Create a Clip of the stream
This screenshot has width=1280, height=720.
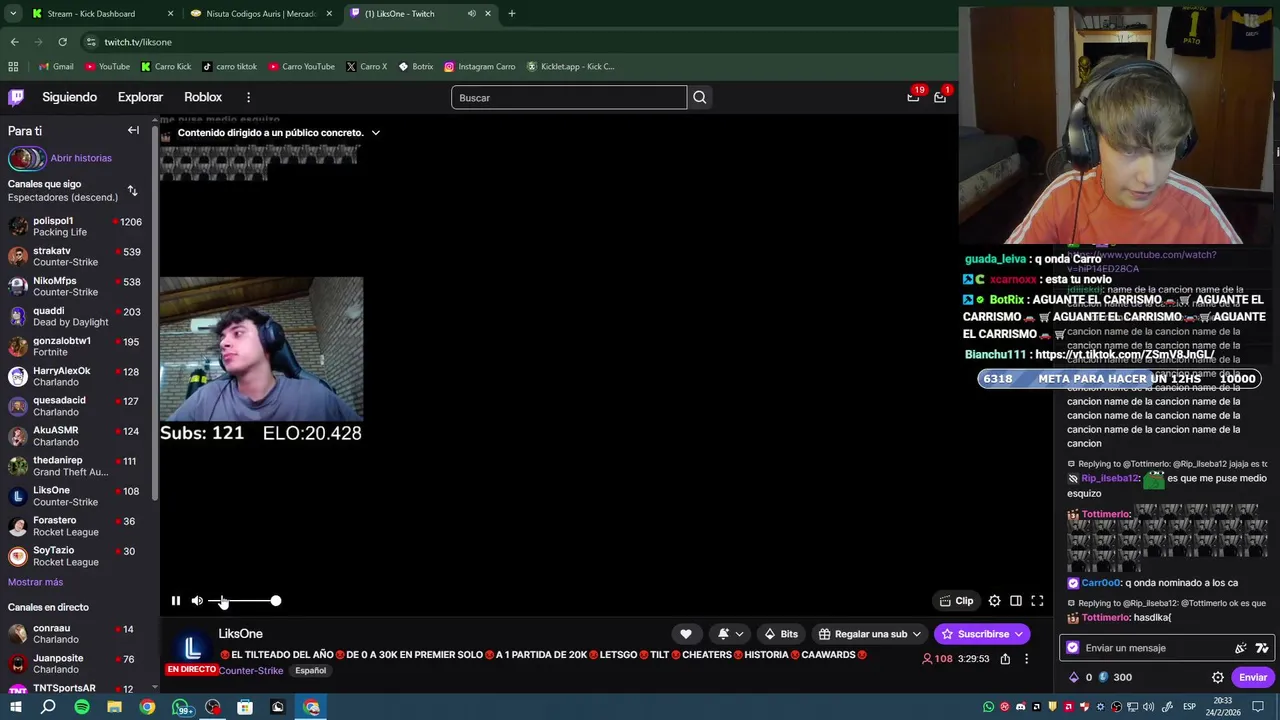[957, 601]
